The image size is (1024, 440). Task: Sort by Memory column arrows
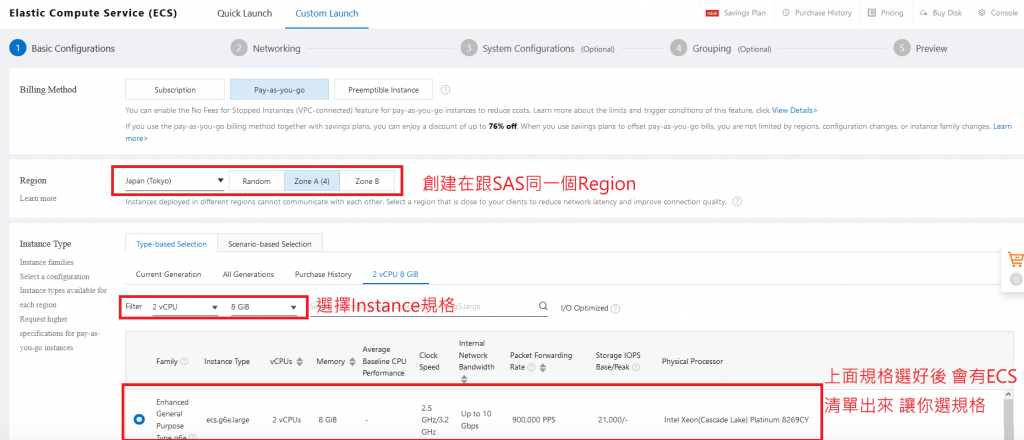click(353, 361)
